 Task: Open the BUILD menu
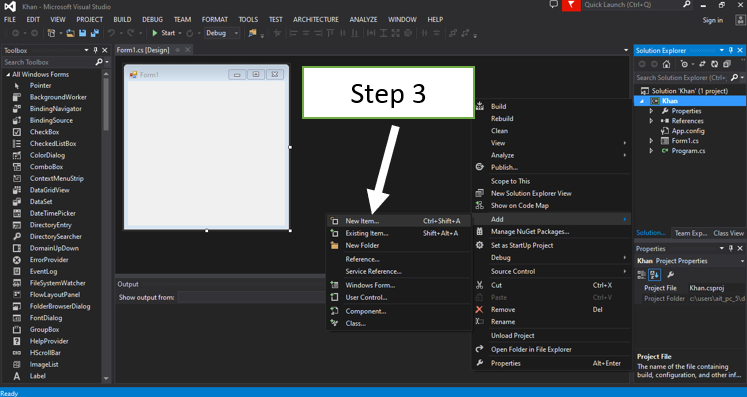(122, 20)
